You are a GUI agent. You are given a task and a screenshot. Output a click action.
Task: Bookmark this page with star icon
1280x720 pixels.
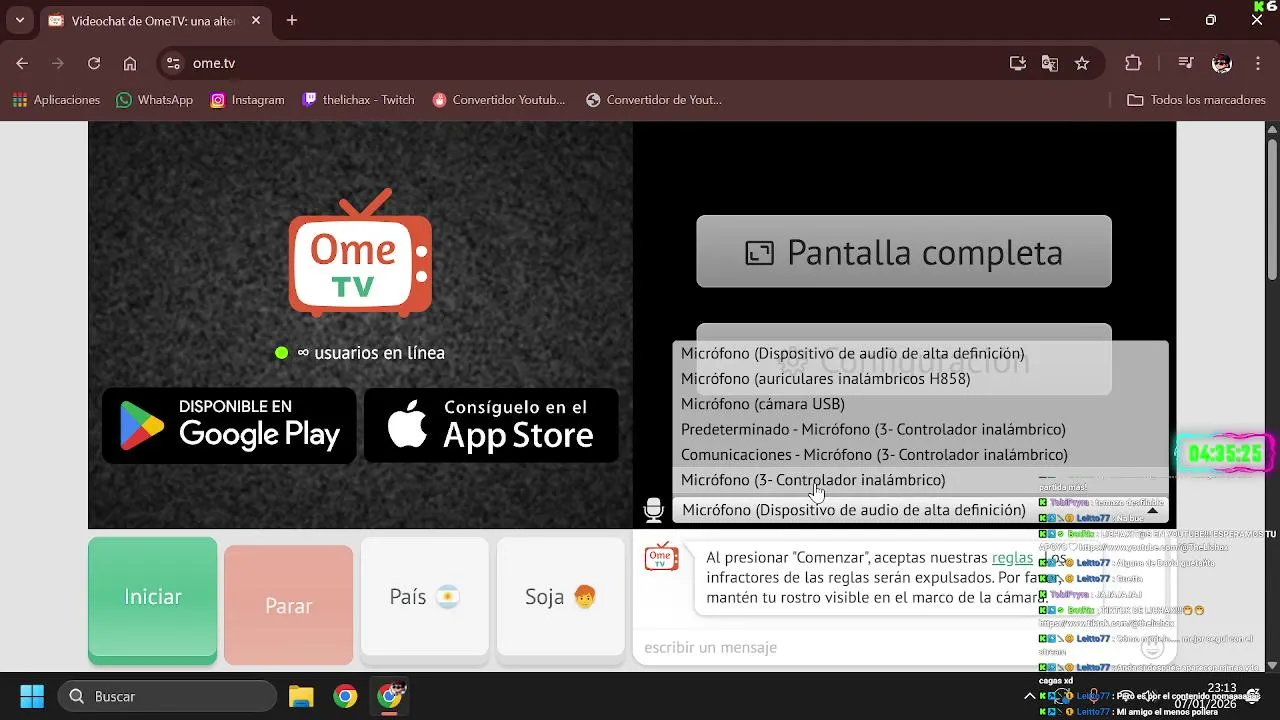click(1082, 63)
